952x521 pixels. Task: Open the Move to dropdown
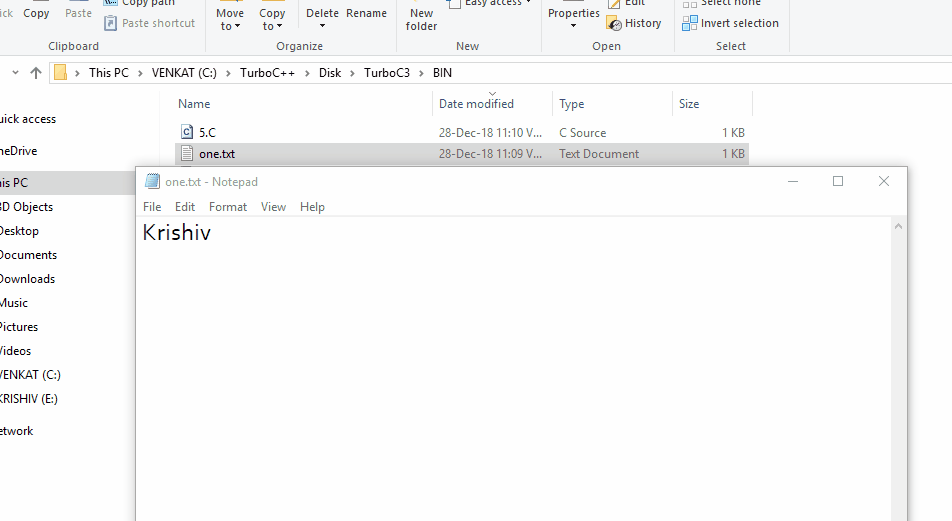pyautogui.click(x=229, y=20)
